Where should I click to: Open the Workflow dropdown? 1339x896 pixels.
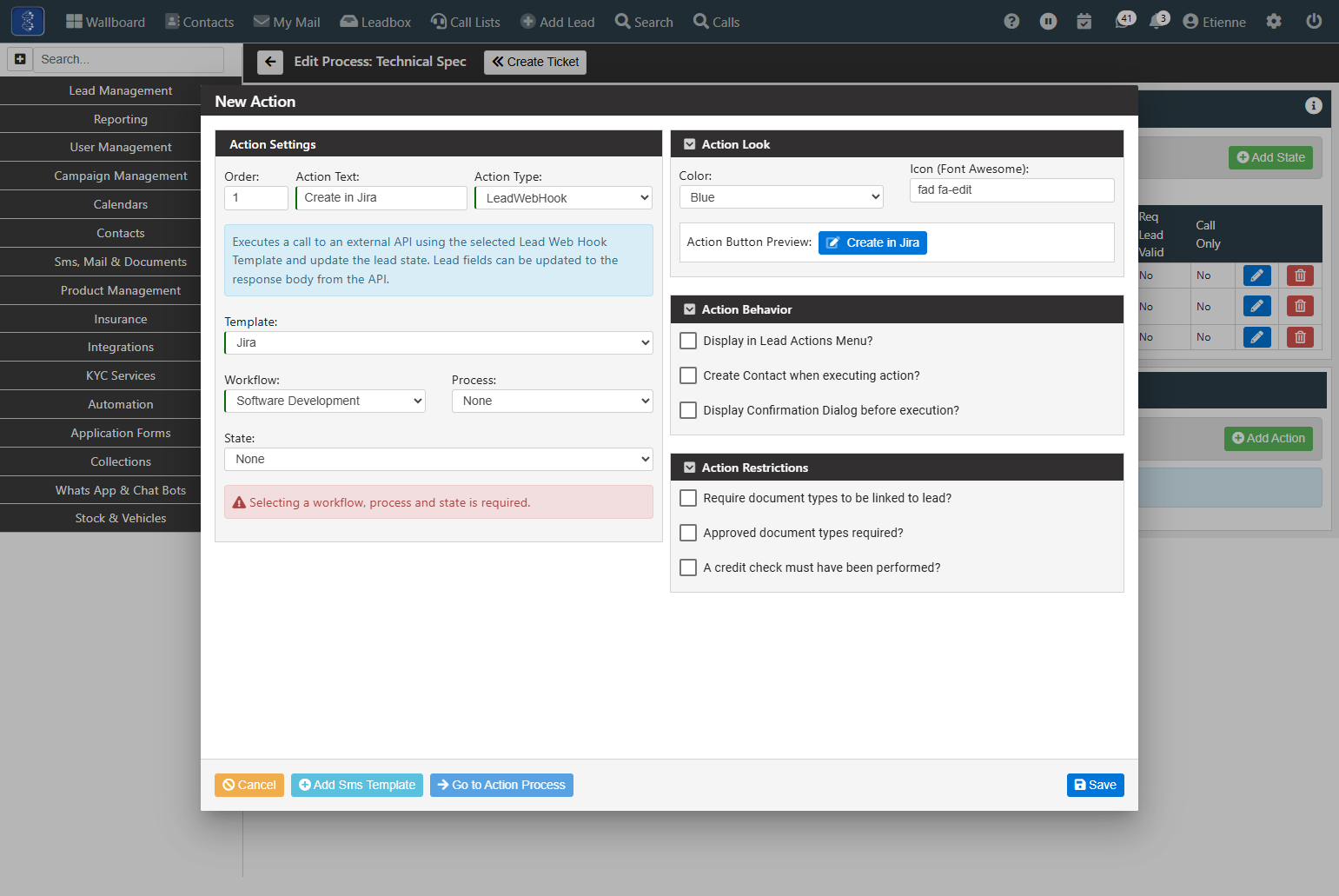[325, 401]
